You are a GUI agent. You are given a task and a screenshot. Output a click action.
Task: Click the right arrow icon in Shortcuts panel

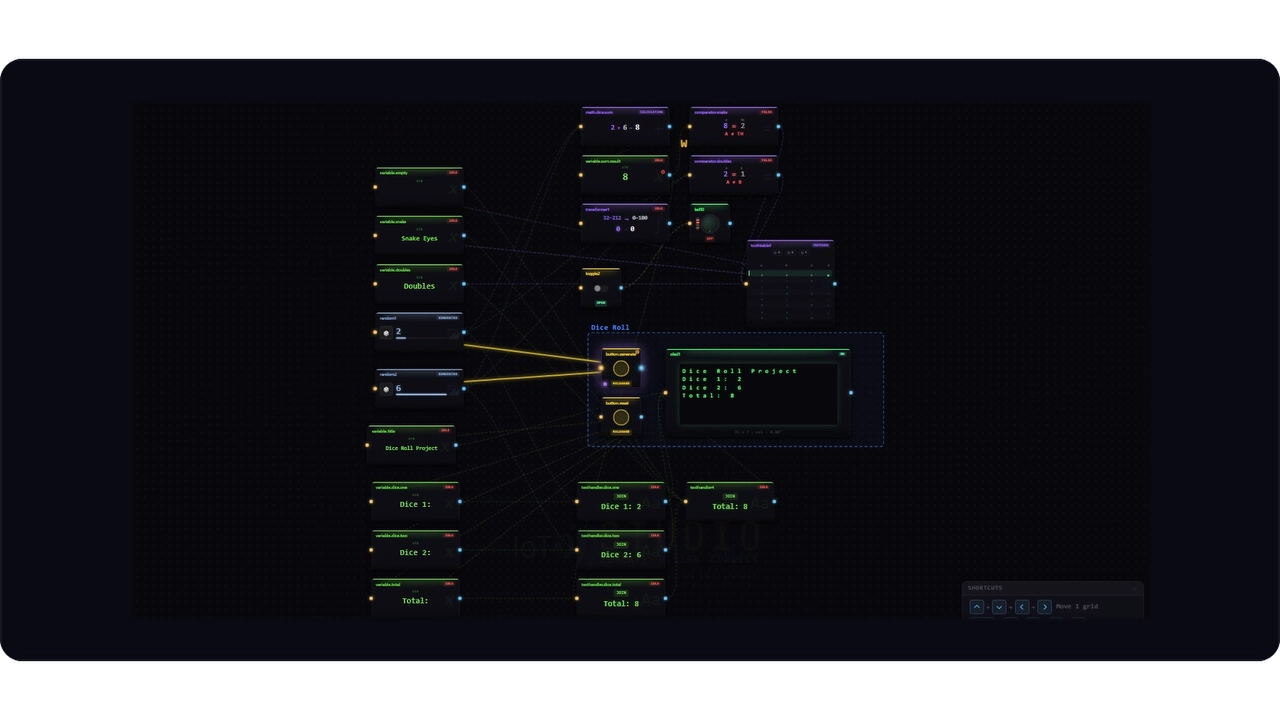pyautogui.click(x=1045, y=607)
